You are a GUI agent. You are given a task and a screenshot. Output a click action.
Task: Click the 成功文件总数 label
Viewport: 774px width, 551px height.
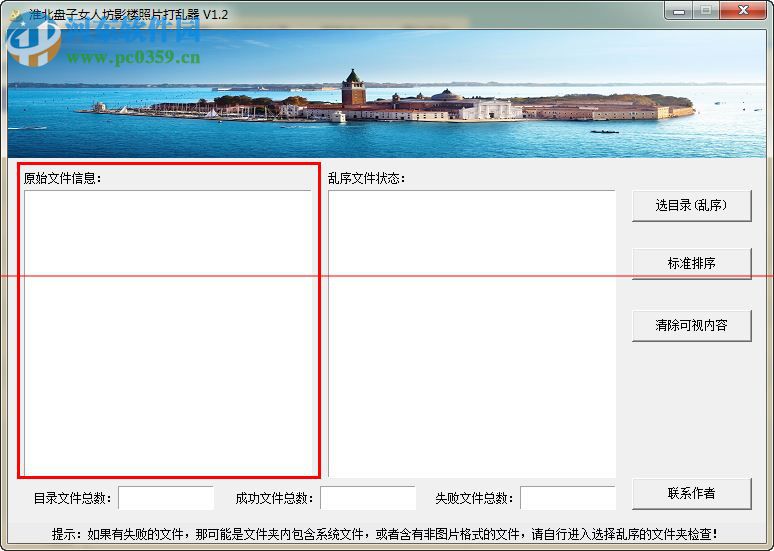tap(274, 498)
